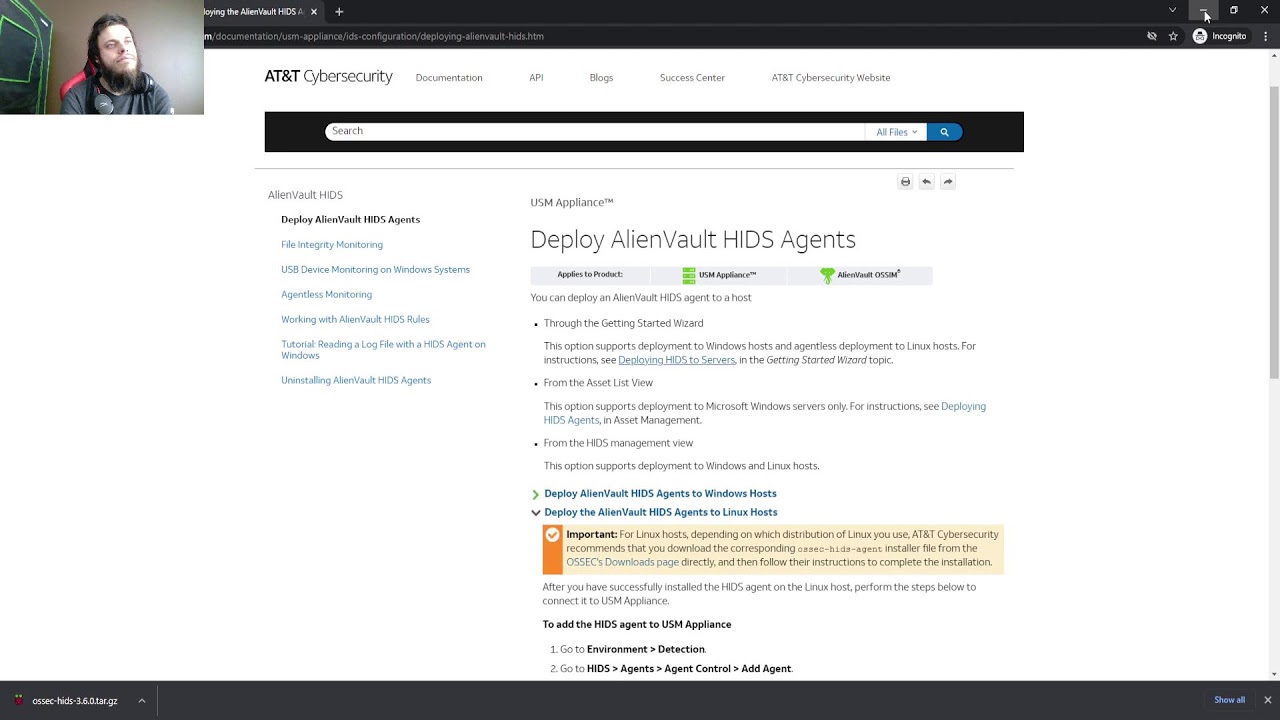Open File Integrity Monitoring sidebar link
Viewport: 1280px width, 720px height.
(x=332, y=244)
